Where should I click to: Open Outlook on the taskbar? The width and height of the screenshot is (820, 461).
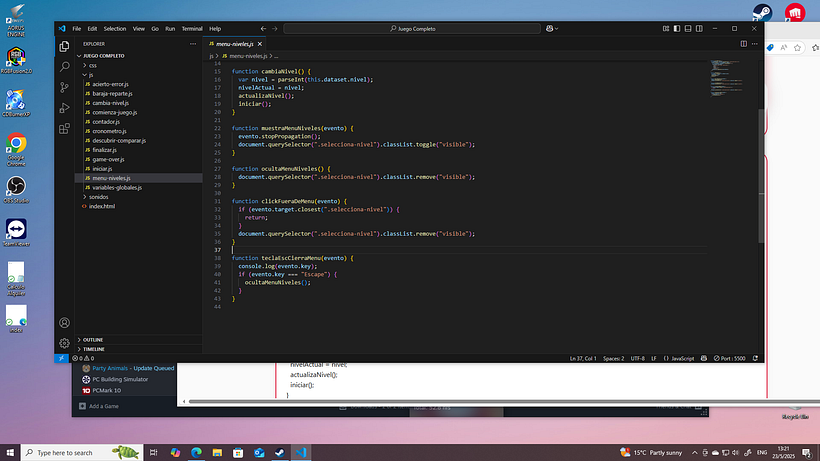(x=259, y=453)
